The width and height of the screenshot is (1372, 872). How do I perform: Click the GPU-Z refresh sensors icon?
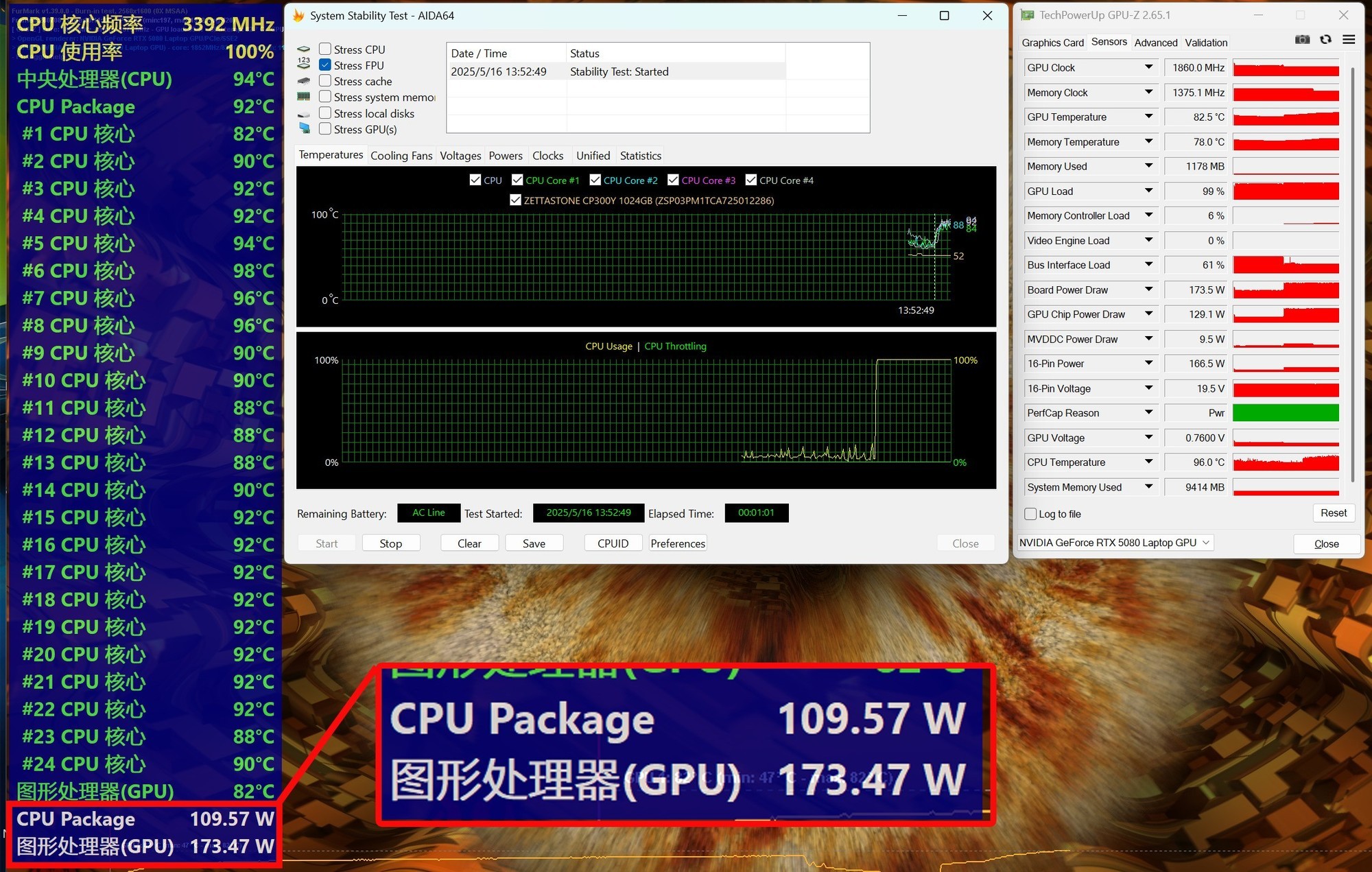point(1325,40)
